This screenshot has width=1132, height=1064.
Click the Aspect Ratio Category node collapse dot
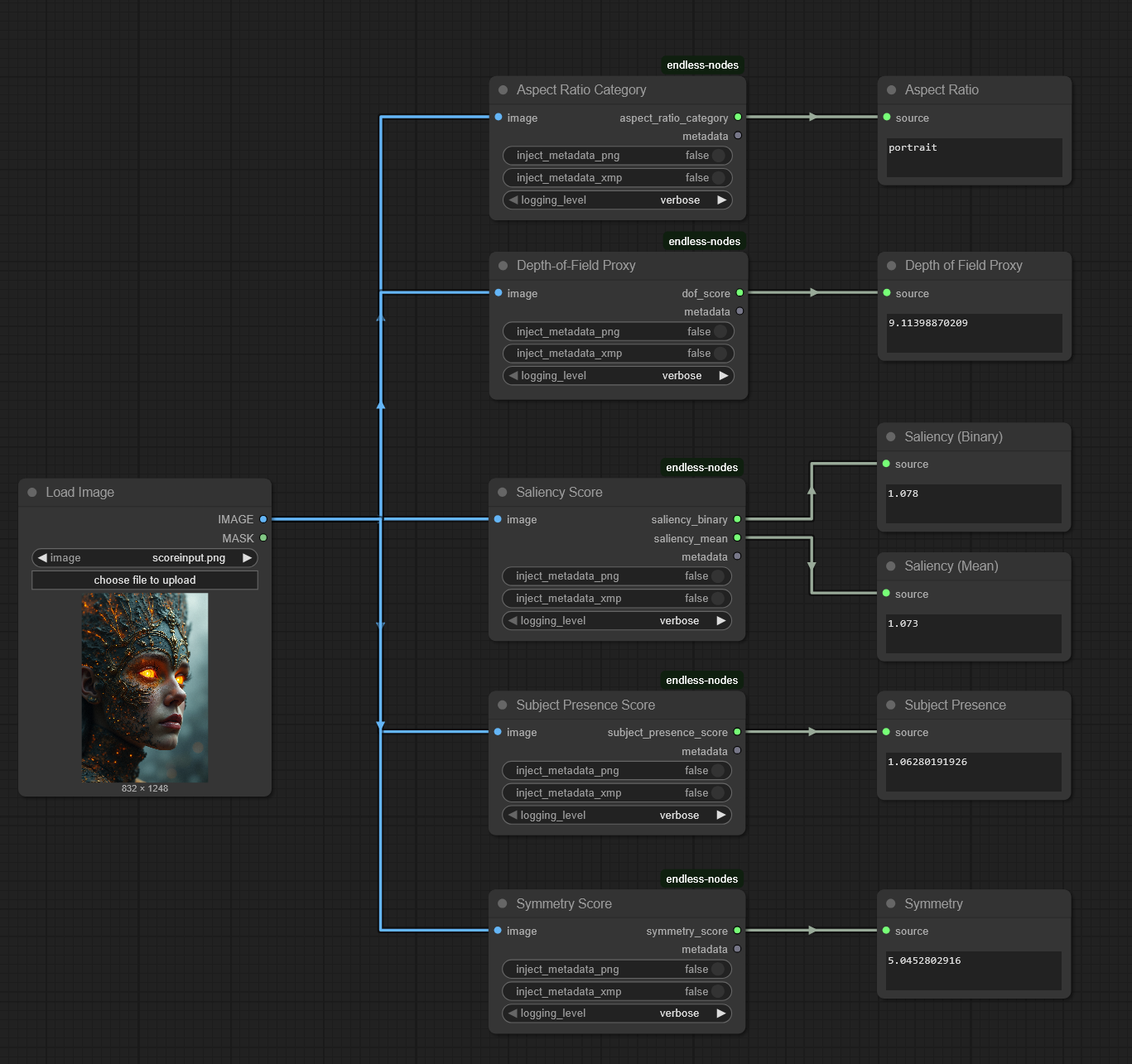coord(503,90)
